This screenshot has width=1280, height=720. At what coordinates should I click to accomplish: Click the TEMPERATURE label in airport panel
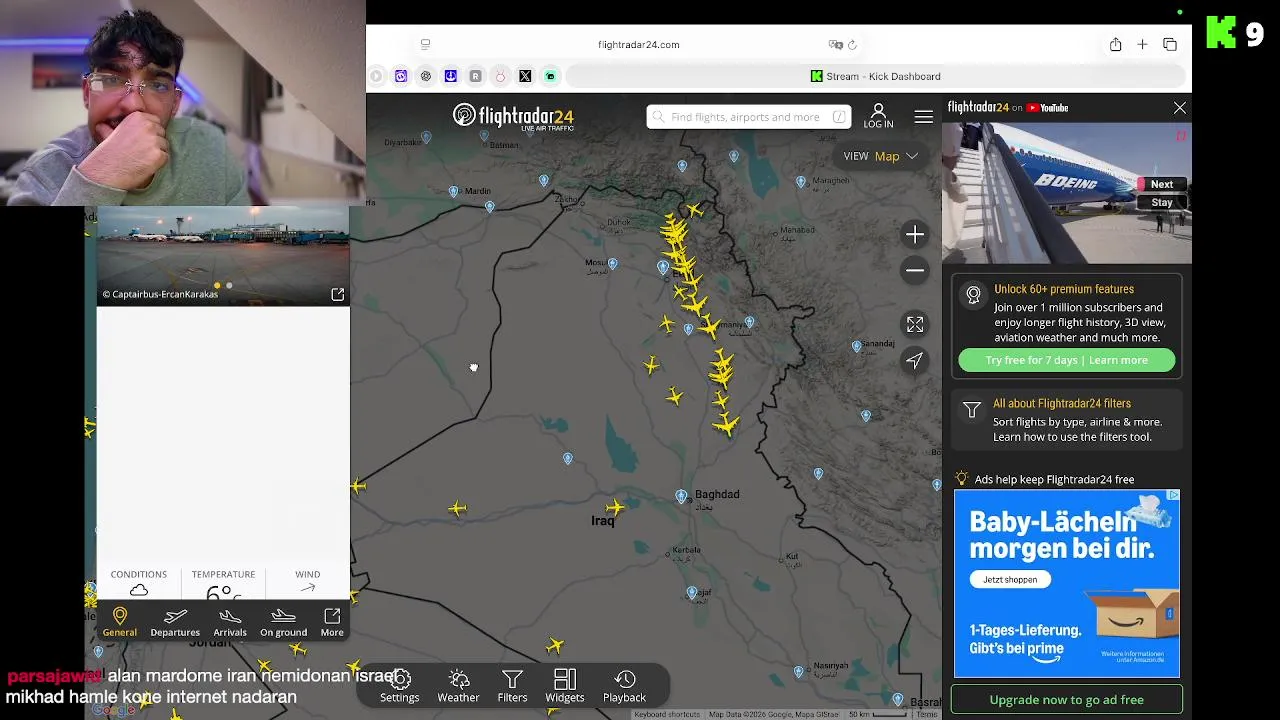pyautogui.click(x=223, y=574)
